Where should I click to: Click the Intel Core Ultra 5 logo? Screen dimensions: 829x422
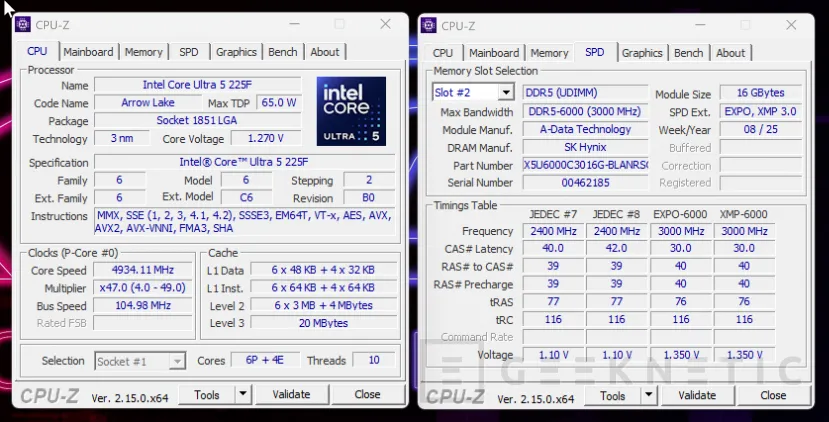tap(351, 111)
